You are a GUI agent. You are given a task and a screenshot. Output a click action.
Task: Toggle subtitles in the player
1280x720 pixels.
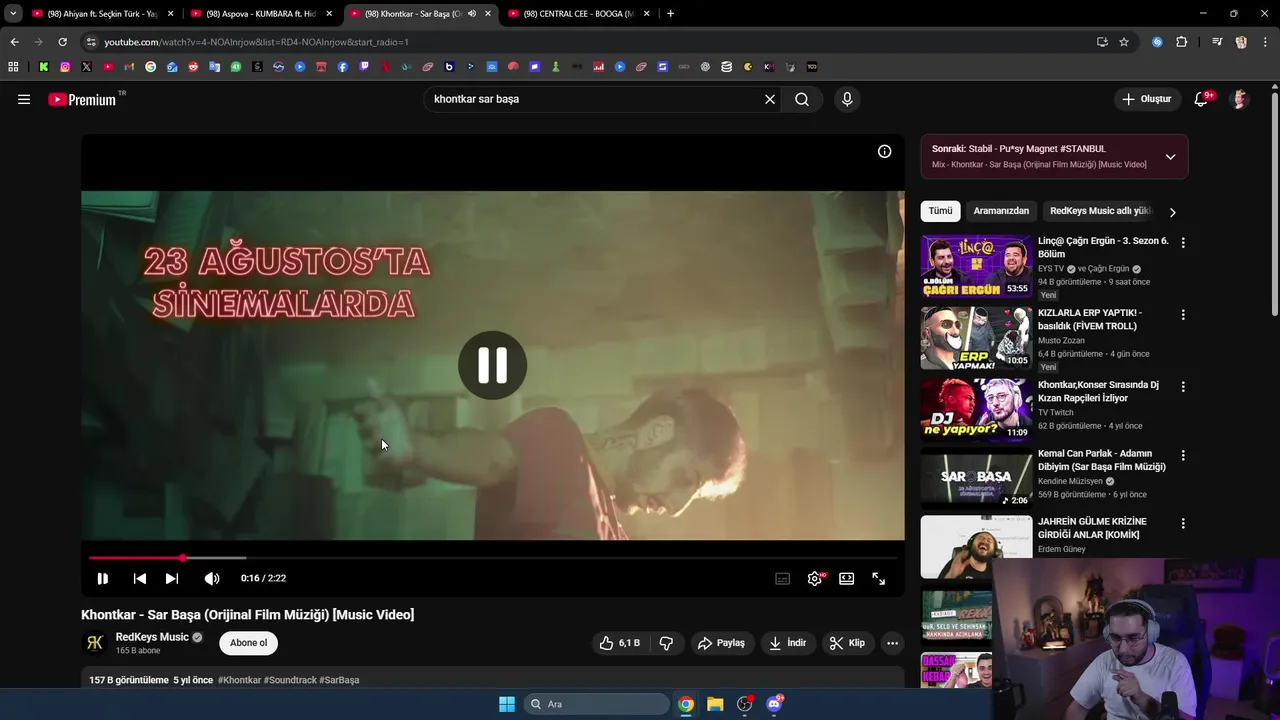(x=783, y=578)
